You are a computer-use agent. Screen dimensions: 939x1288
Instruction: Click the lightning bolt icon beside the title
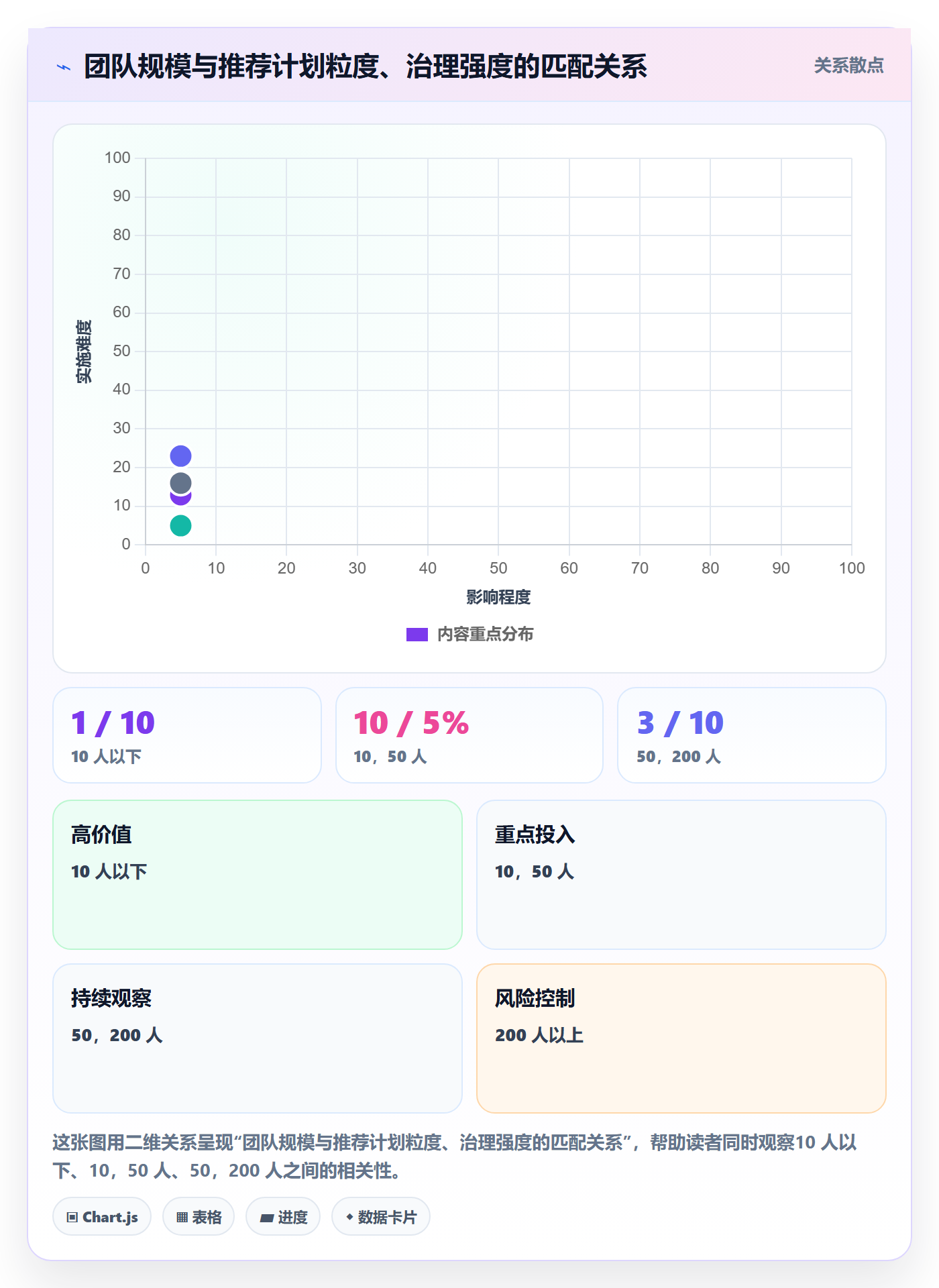click(64, 67)
